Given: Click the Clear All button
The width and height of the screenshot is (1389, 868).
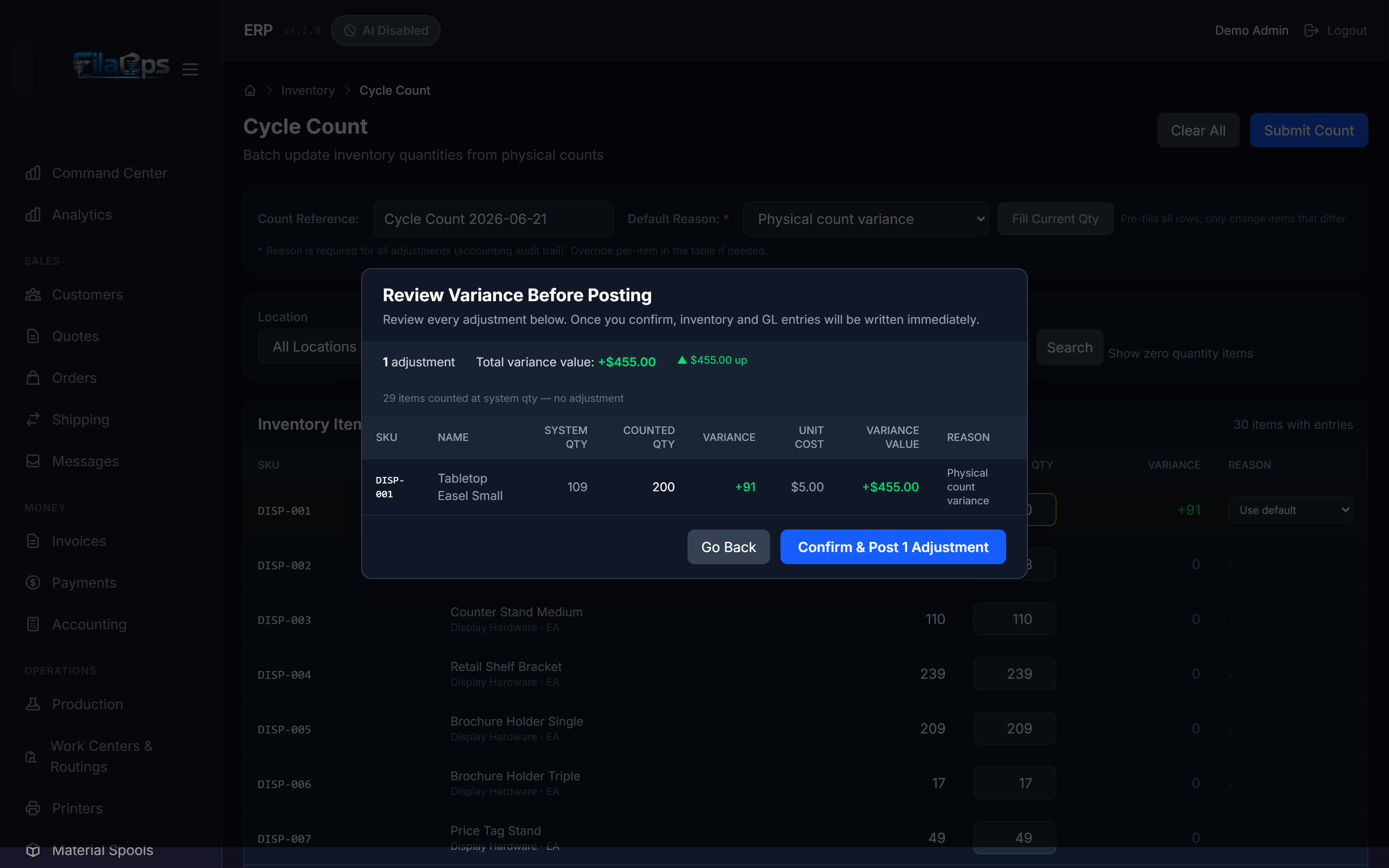Looking at the screenshot, I should 1198,130.
